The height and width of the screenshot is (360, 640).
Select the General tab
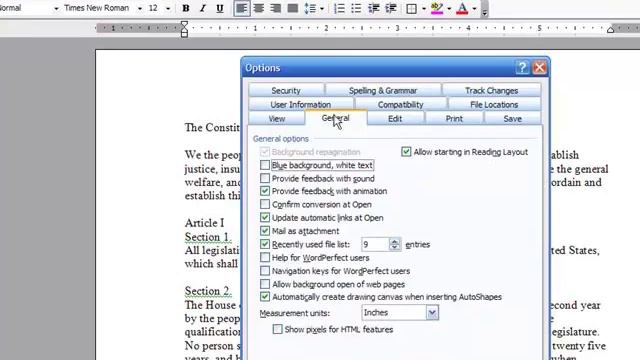click(x=336, y=118)
